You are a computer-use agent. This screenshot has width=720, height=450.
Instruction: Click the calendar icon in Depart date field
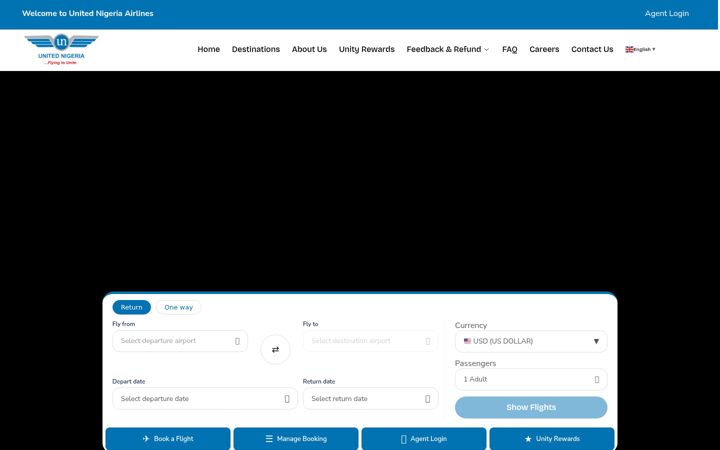(287, 399)
